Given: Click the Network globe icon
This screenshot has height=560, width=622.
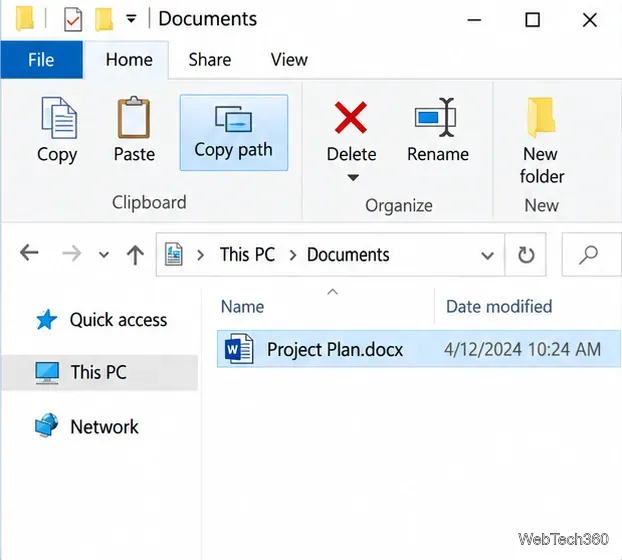Looking at the screenshot, I should coord(46,425).
